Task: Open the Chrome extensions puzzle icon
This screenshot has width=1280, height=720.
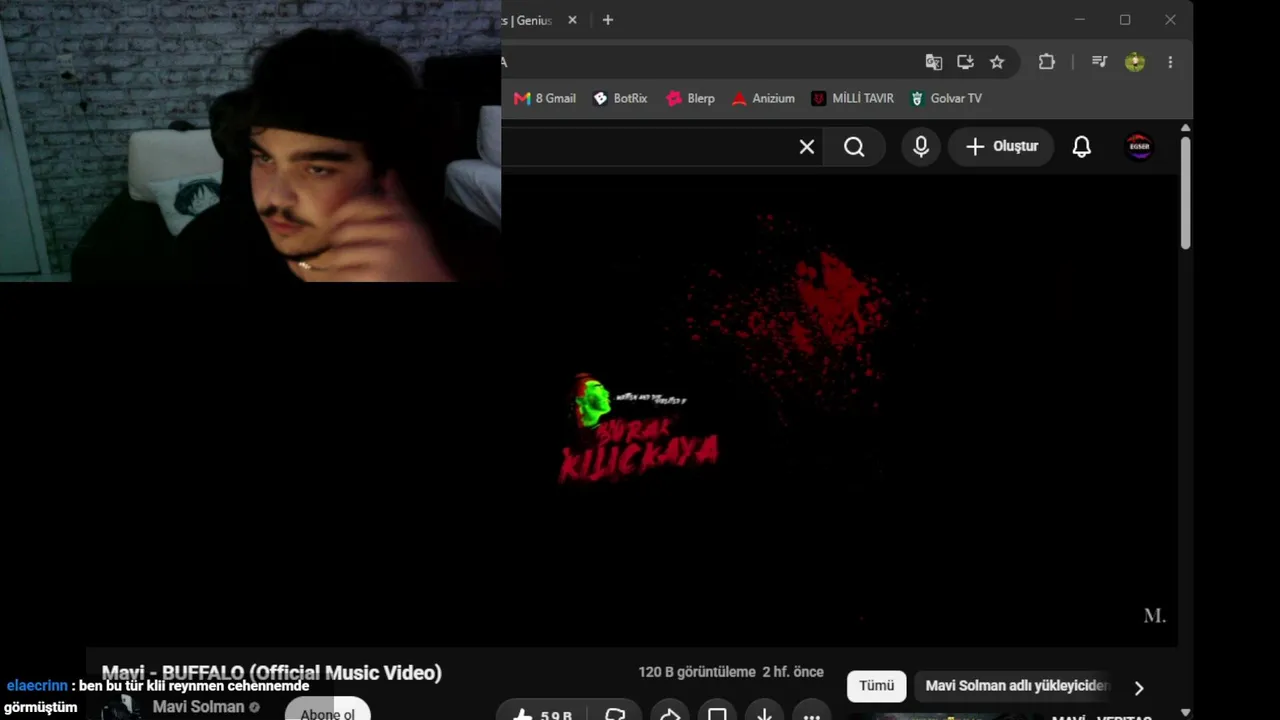Action: click(1047, 62)
